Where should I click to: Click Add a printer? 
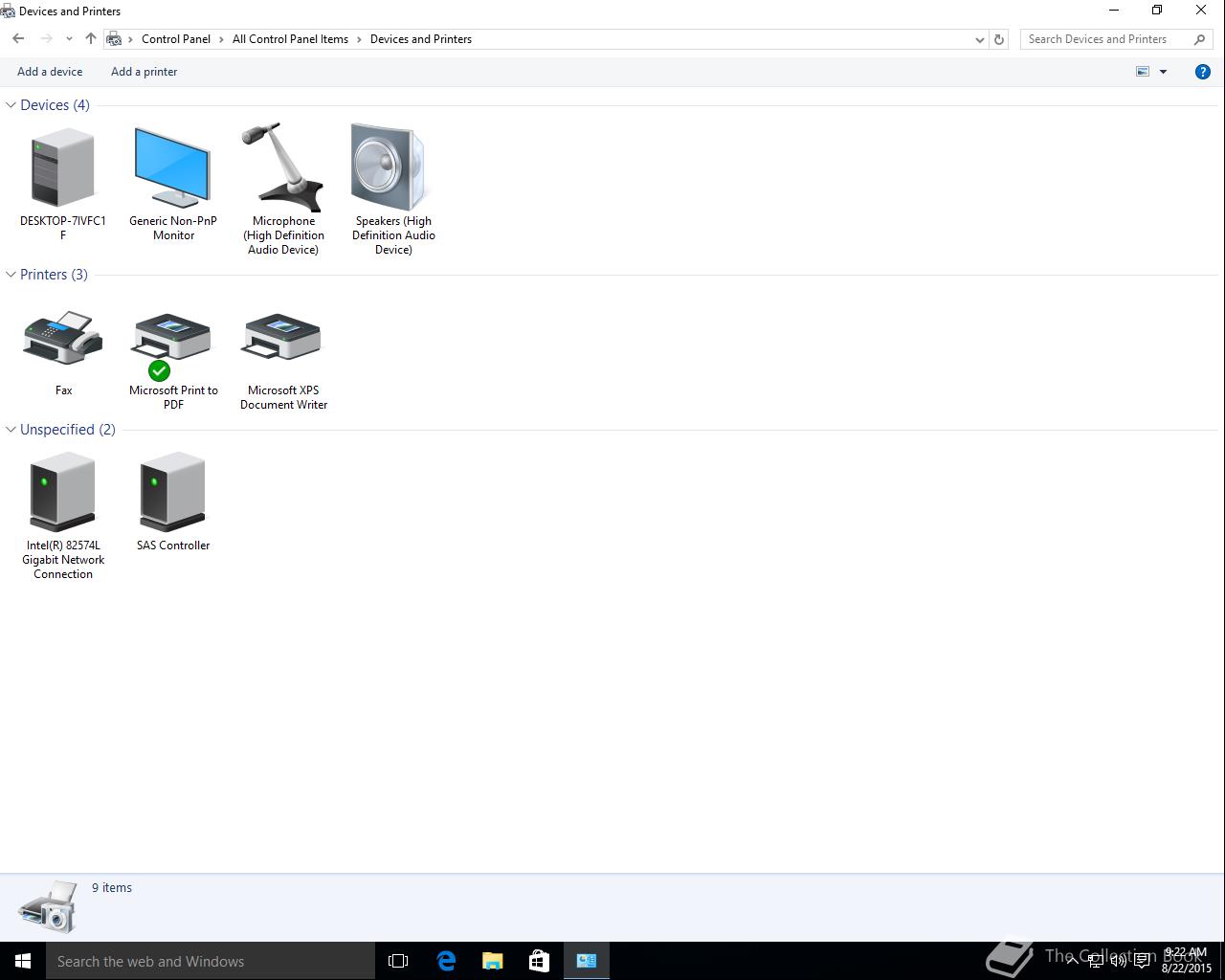tap(144, 72)
